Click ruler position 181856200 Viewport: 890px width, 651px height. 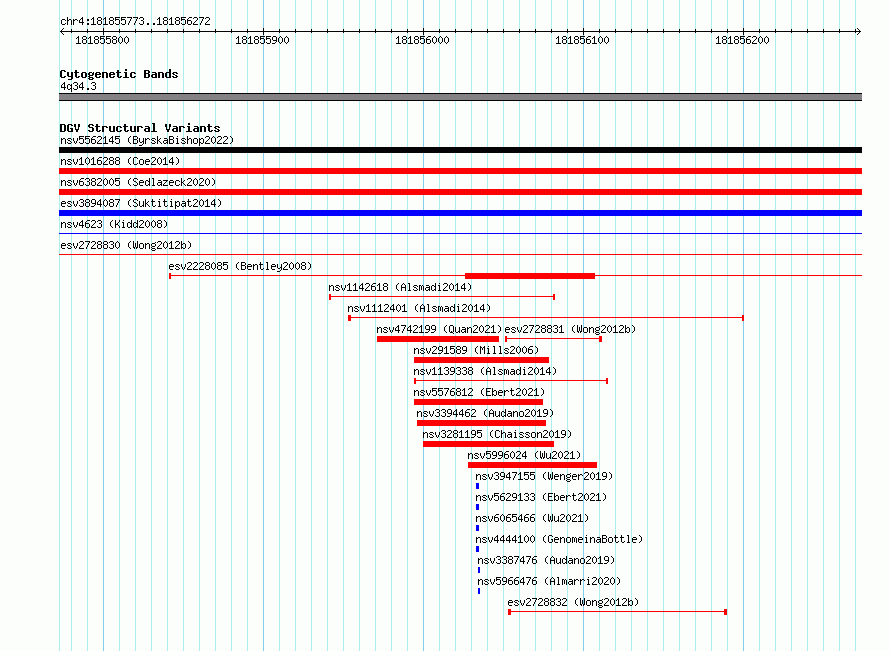742,40
